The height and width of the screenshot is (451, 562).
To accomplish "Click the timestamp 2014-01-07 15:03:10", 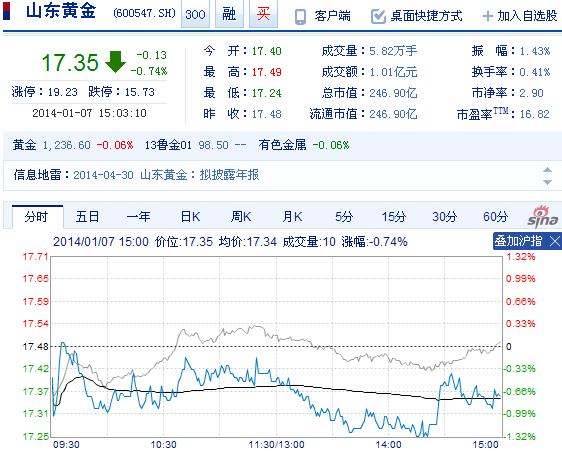I will [90, 113].
